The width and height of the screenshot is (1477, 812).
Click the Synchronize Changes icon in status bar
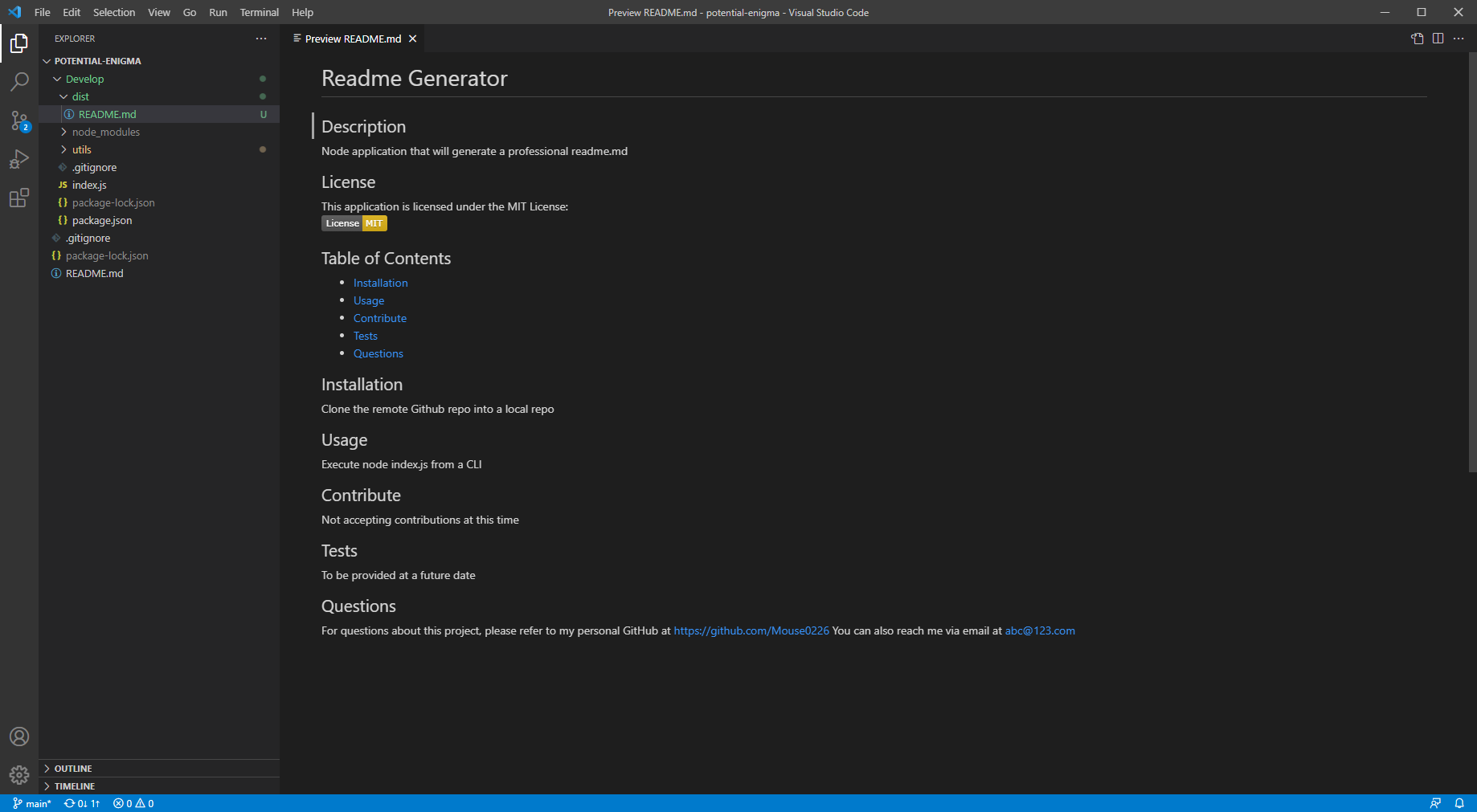[81, 803]
